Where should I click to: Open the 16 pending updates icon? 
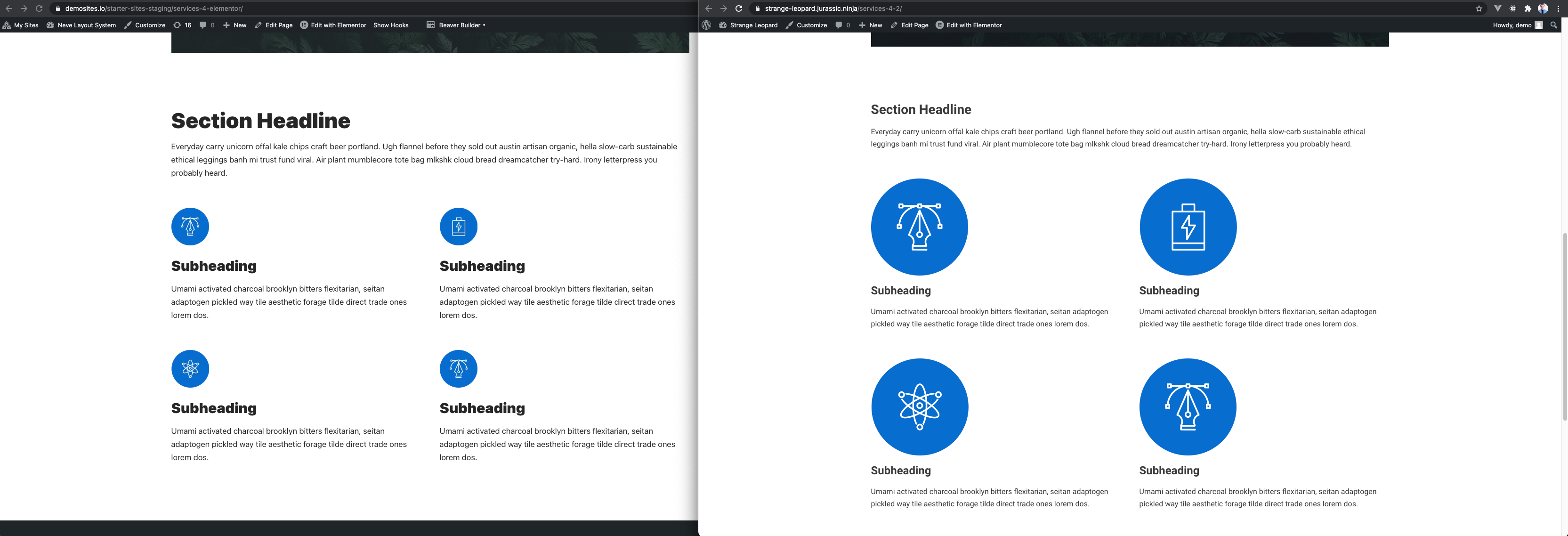tap(182, 25)
